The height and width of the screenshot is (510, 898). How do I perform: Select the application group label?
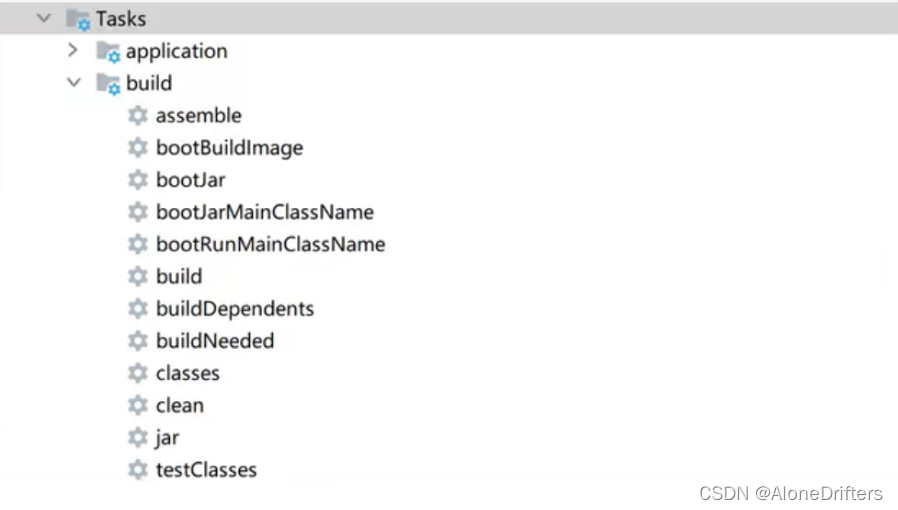176,52
